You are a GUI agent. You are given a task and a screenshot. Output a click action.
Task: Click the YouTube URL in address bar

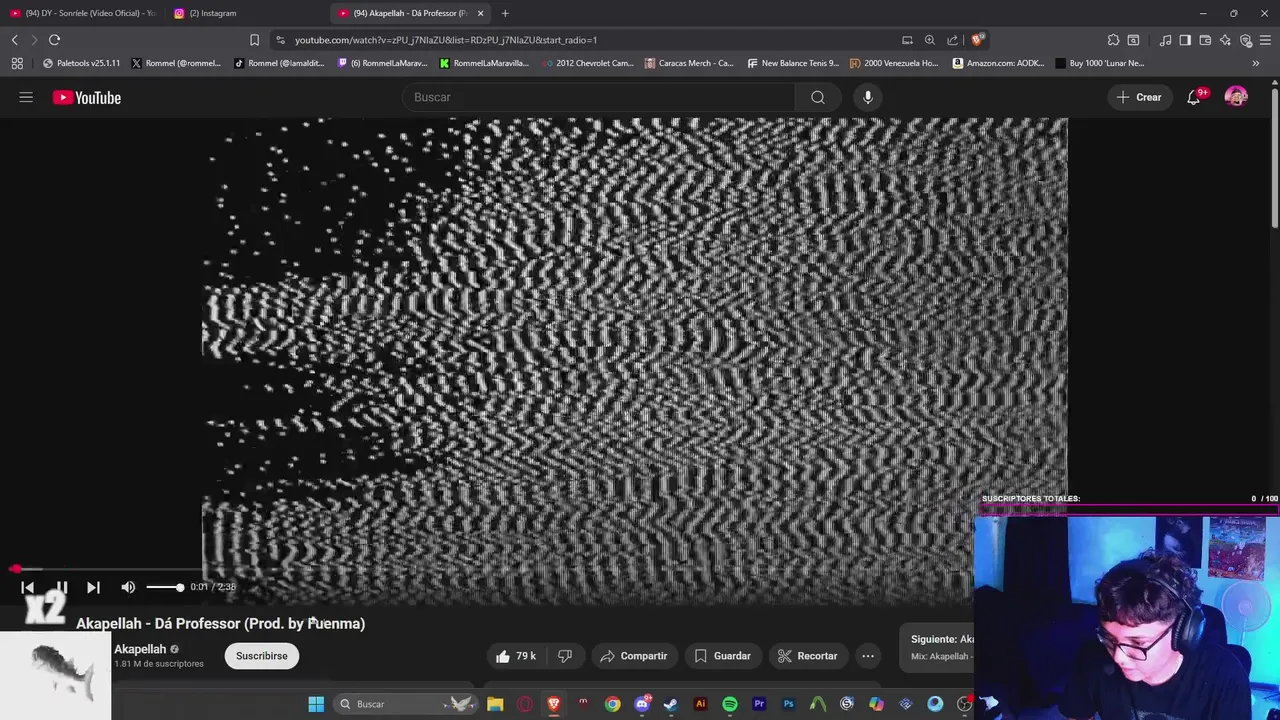(446, 40)
